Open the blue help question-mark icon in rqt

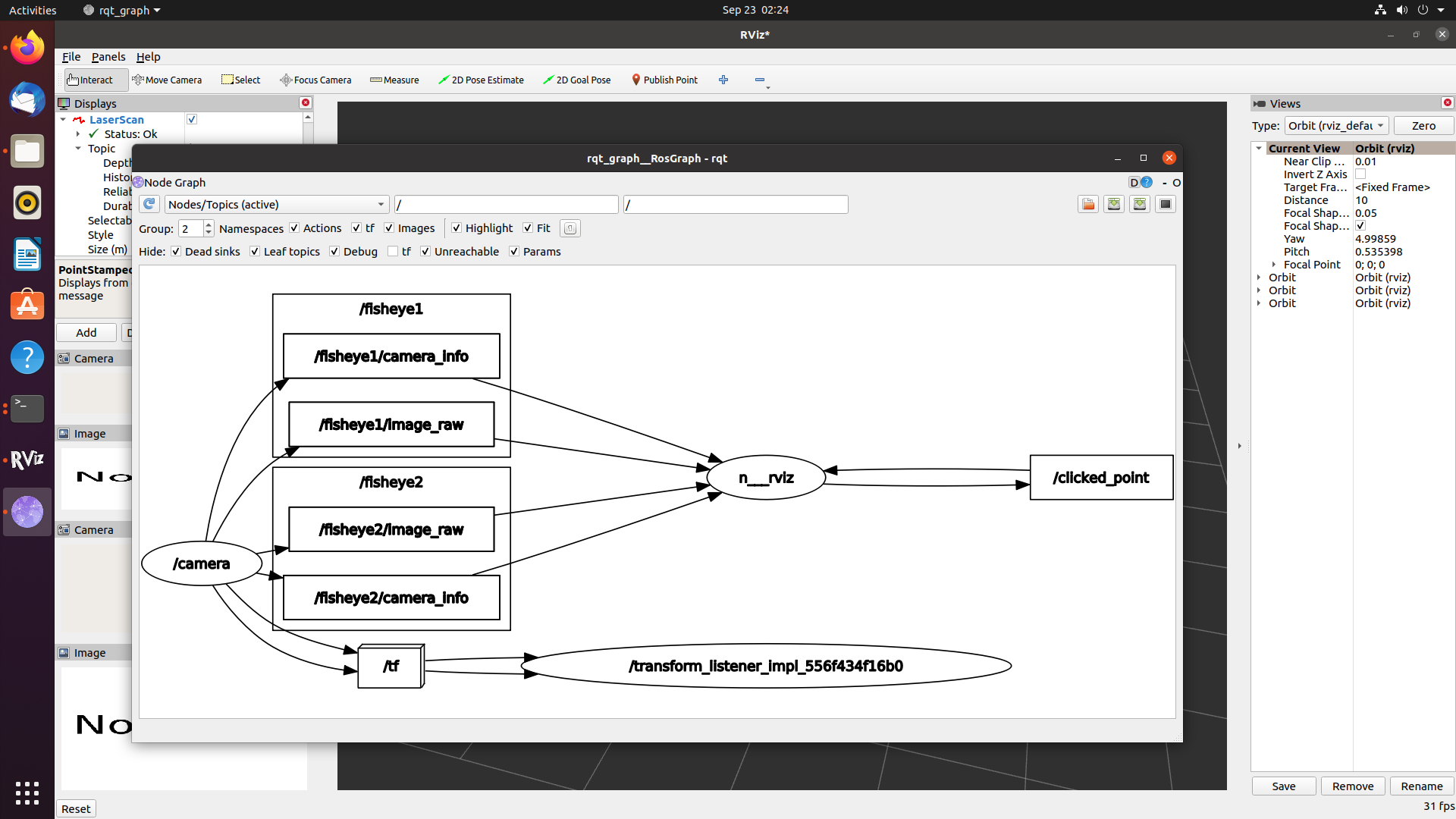[x=1147, y=183]
